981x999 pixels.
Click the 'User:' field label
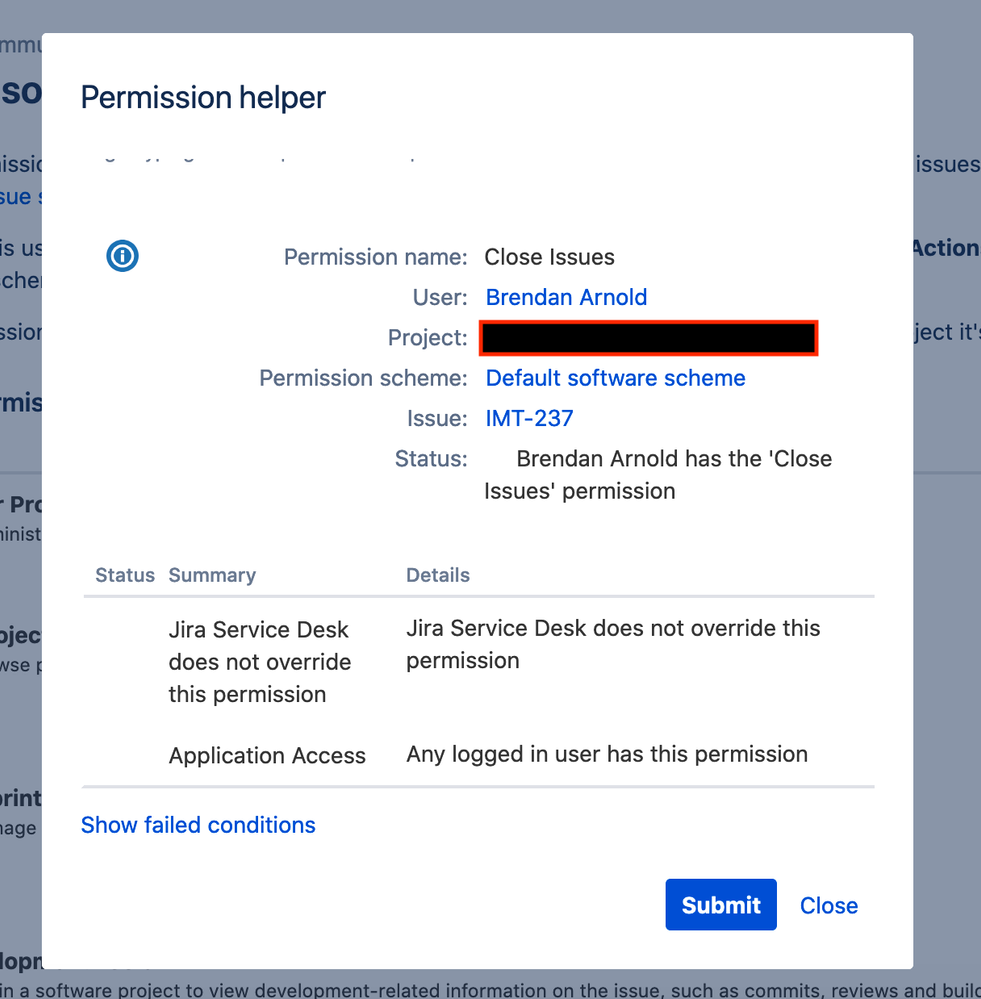[440, 297]
